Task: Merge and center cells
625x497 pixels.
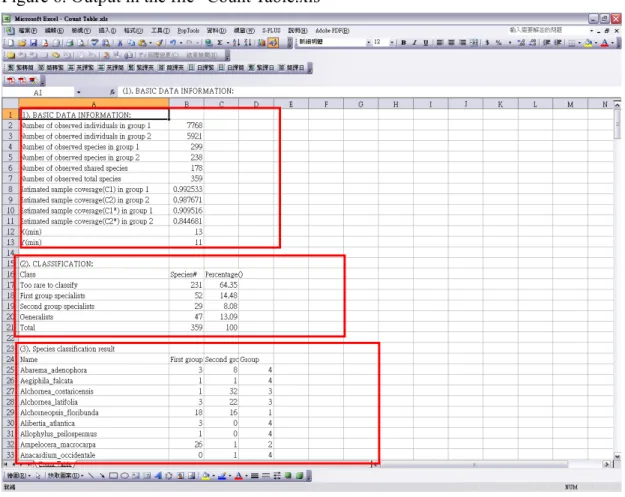Action: 474,43
